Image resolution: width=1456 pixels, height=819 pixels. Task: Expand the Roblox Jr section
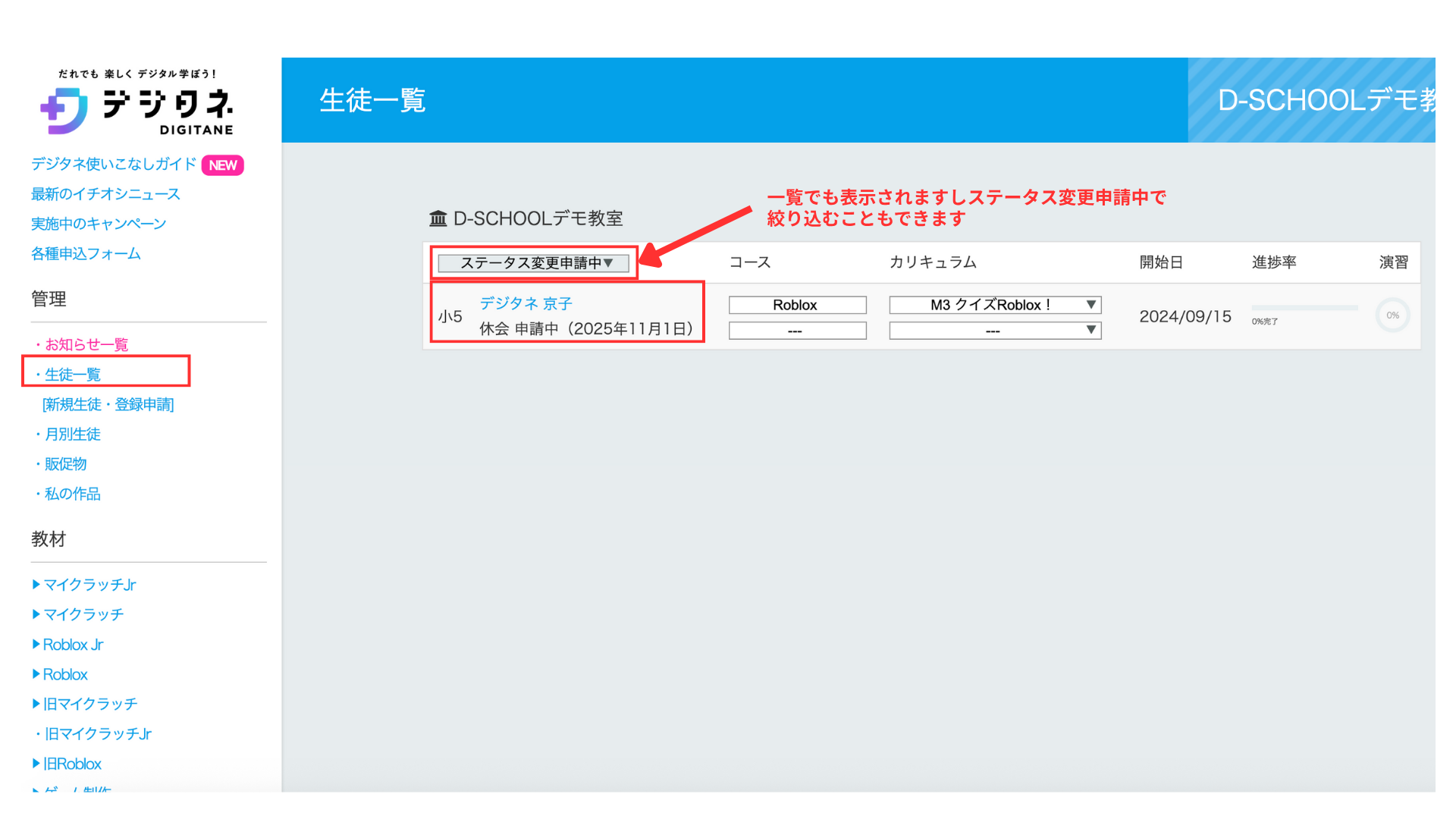click(x=74, y=644)
